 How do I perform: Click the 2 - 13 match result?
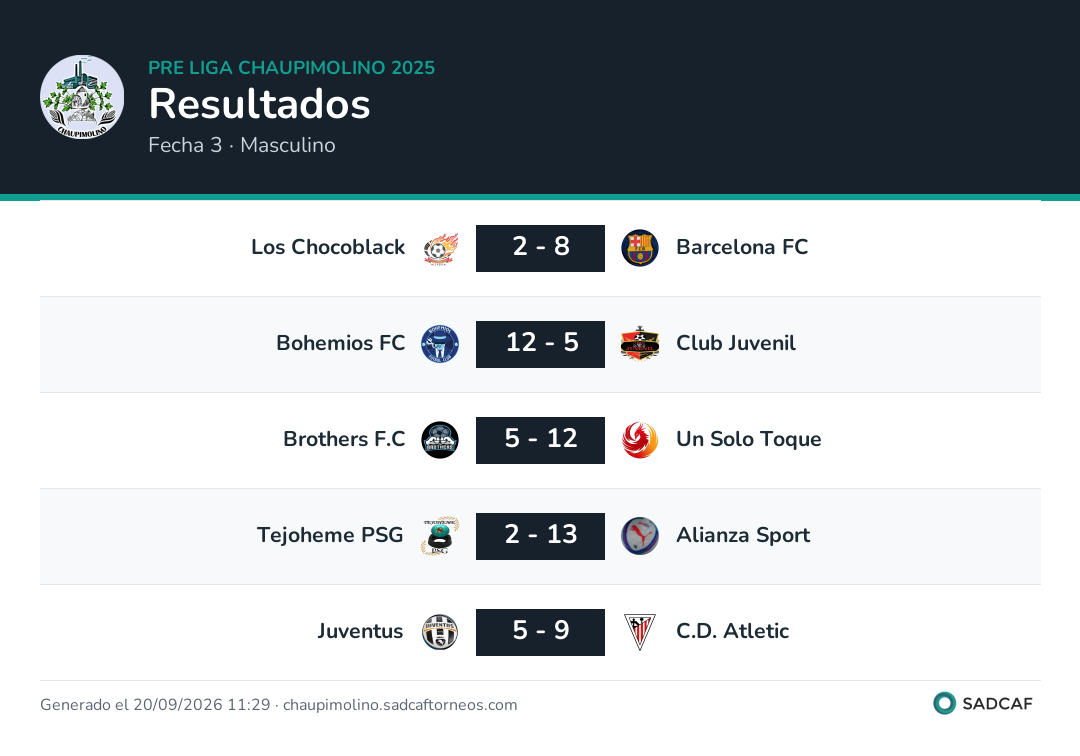[x=541, y=536]
